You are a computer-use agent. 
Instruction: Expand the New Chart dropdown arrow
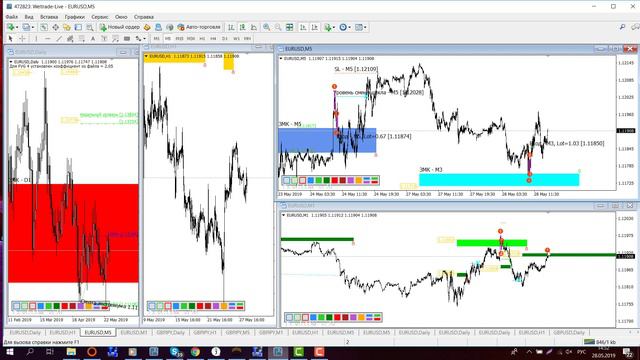[17, 27]
